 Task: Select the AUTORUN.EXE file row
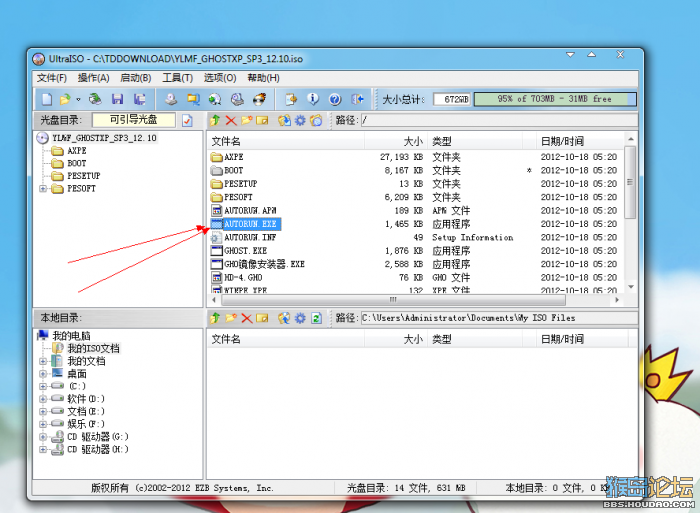(x=414, y=224)
